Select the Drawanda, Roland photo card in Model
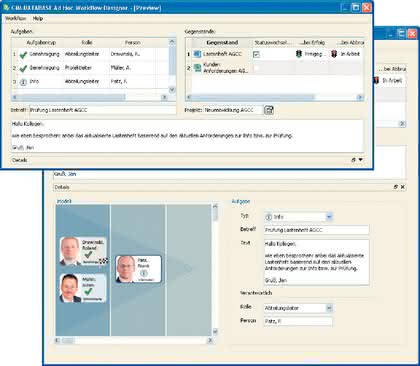 click(x=84, y=251)
